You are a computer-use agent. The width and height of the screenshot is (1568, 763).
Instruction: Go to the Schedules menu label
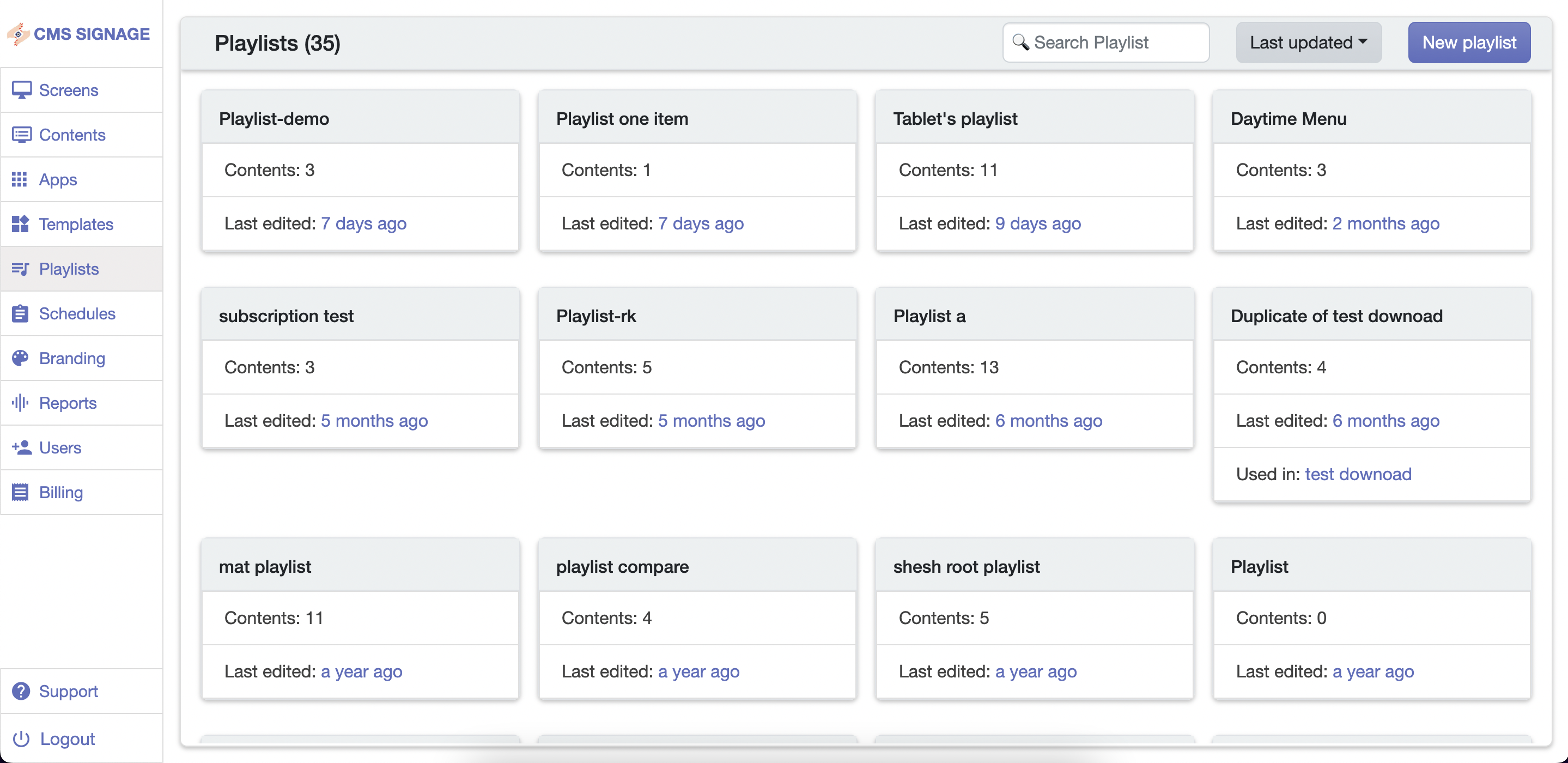click(77, 313)
